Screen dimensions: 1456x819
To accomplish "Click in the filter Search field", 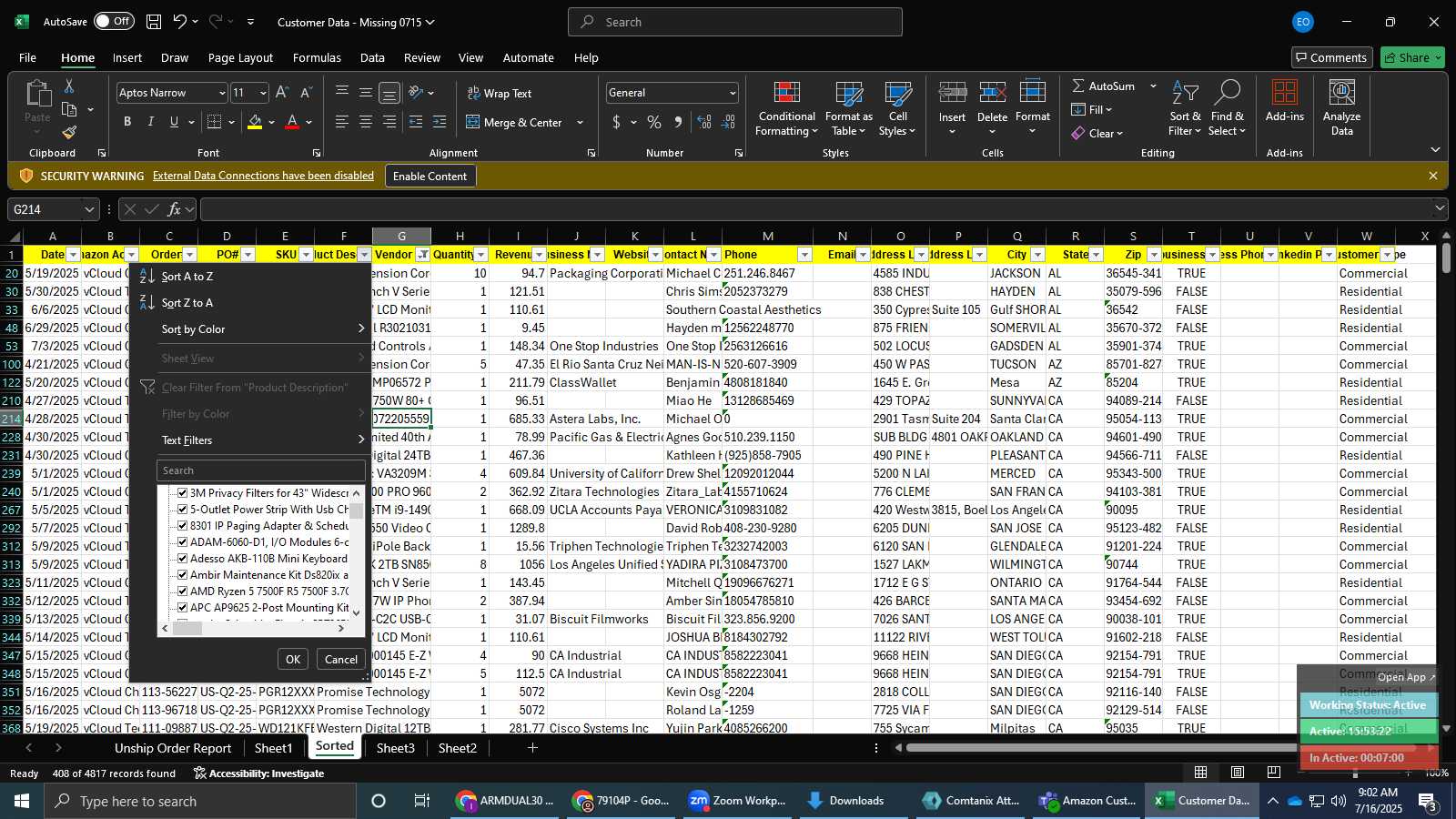I will (x=261, y=470).
